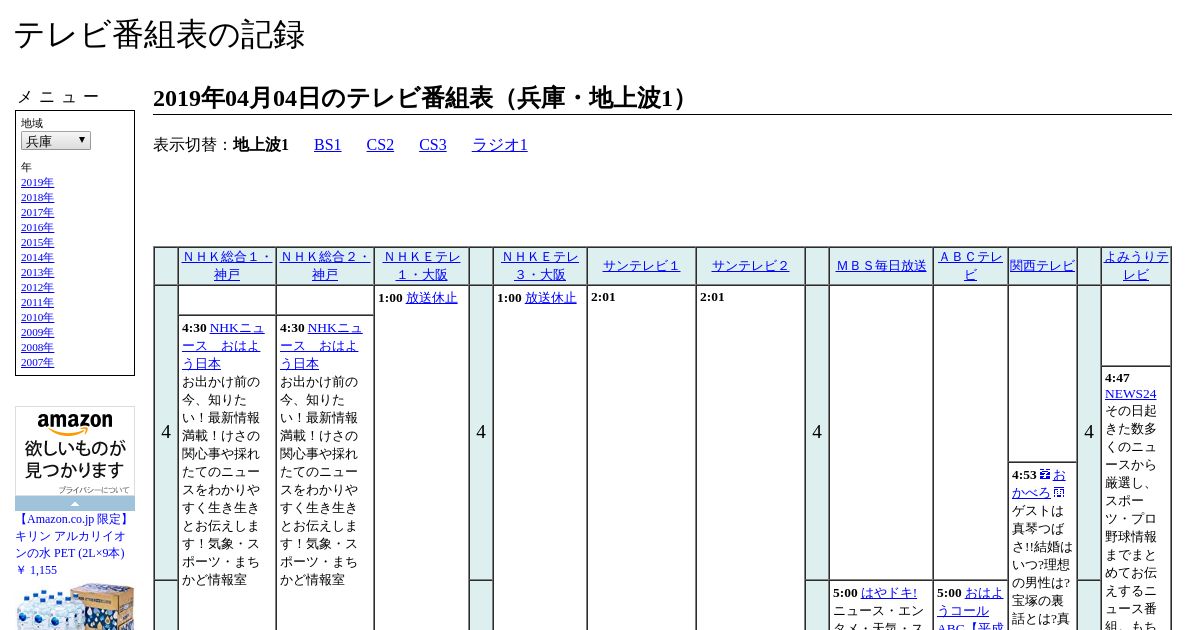This screenshot has width=1200, height=630.
Task: Open the ＮＨＫ総合２・神戸 channel header
Action: point(325,266)
